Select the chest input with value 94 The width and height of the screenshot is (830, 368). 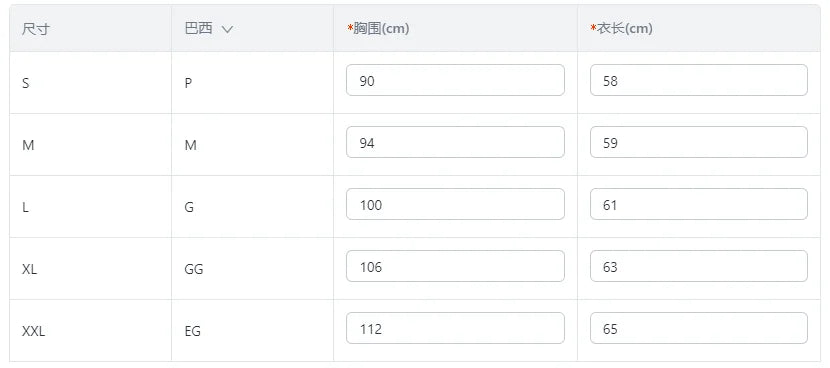[455, 142]
